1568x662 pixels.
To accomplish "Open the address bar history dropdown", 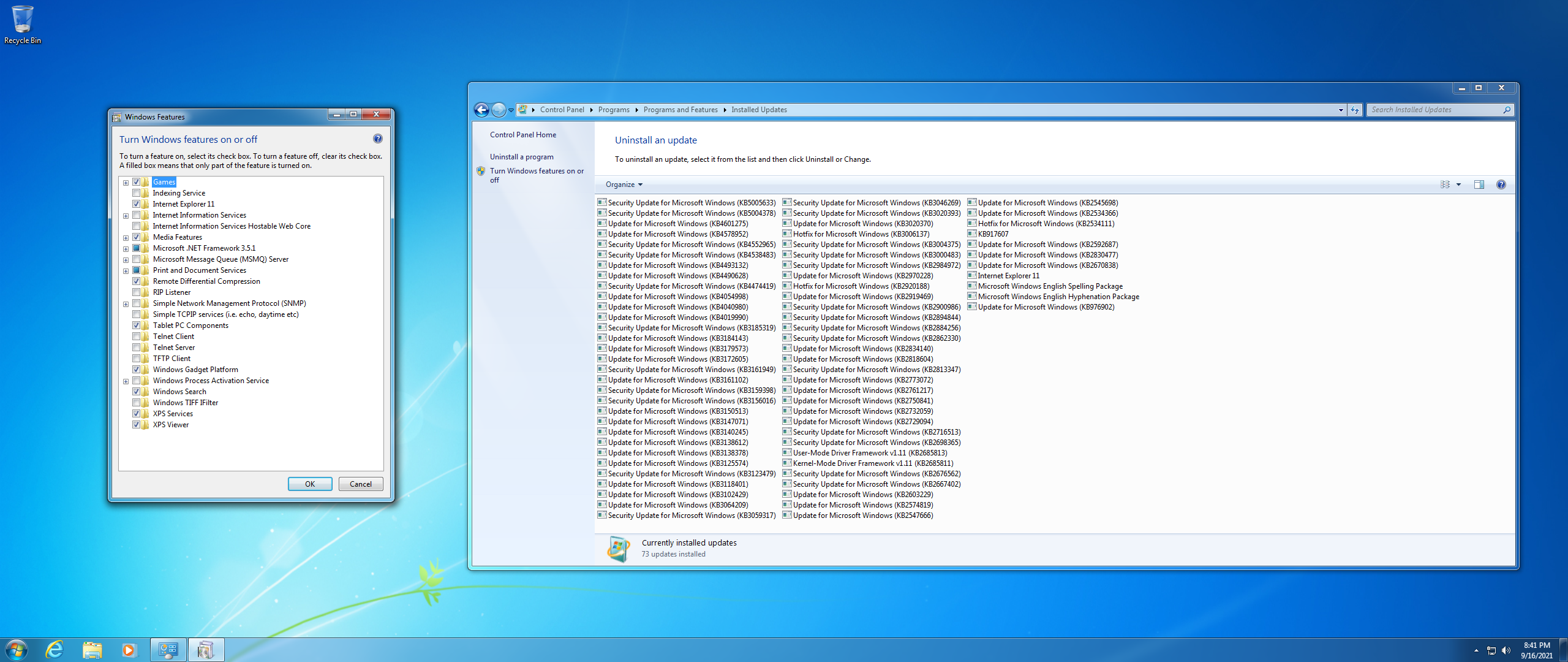I will click(x=1340, y=110).
